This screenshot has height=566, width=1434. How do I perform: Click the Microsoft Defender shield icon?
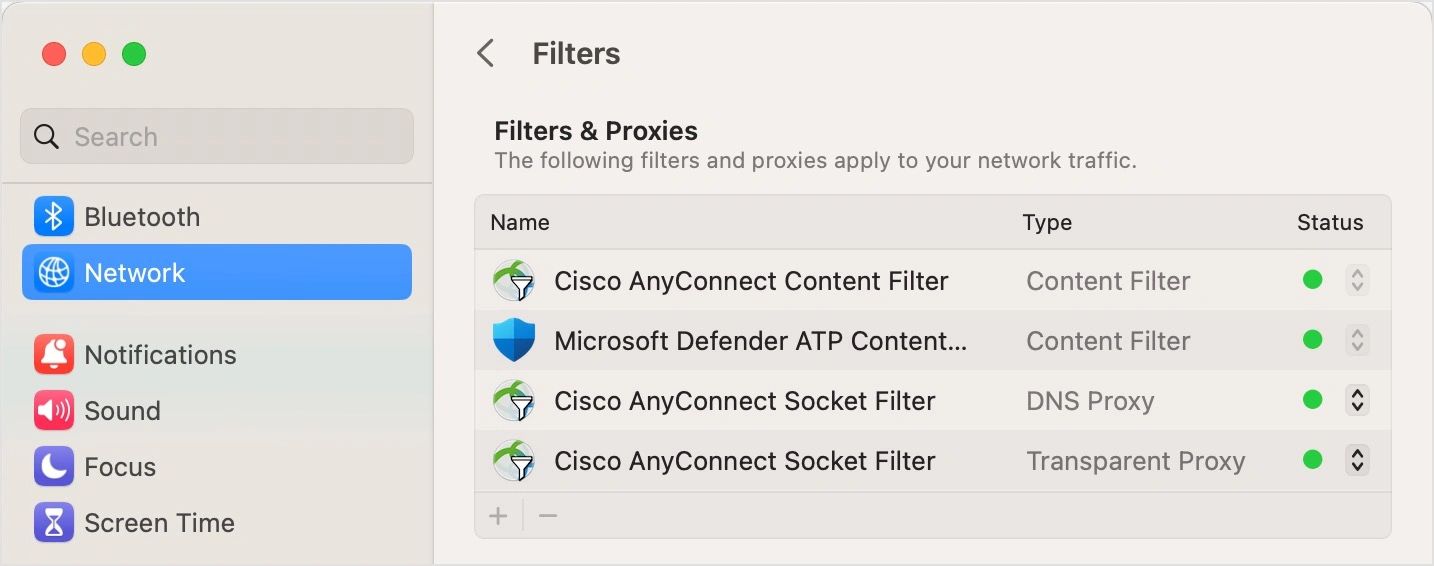[x=514, y=340]
